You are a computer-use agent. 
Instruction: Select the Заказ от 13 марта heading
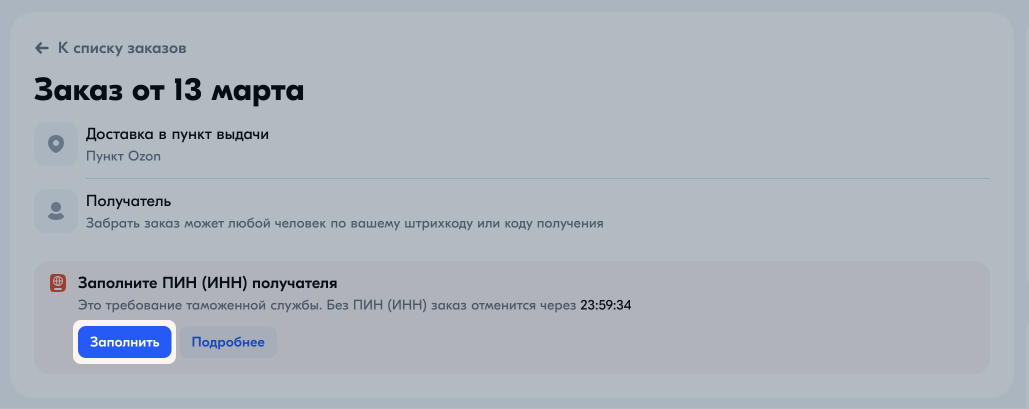click(x=169, y=91)
